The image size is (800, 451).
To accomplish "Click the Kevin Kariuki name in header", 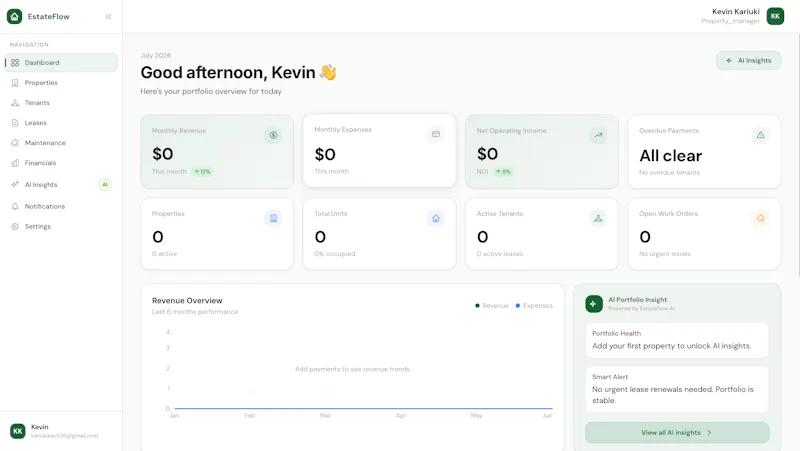I will (736, 11).
